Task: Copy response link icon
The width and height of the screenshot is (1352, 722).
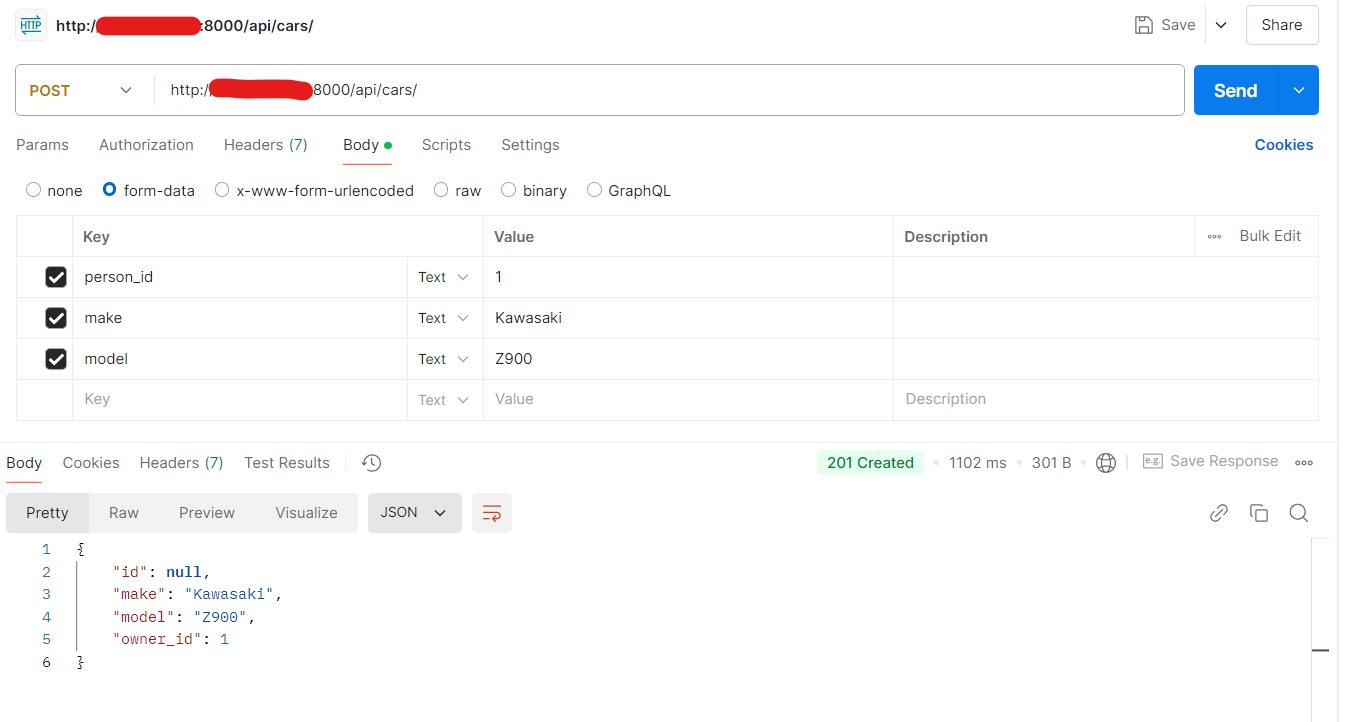Action: (x=1218, y=513)
